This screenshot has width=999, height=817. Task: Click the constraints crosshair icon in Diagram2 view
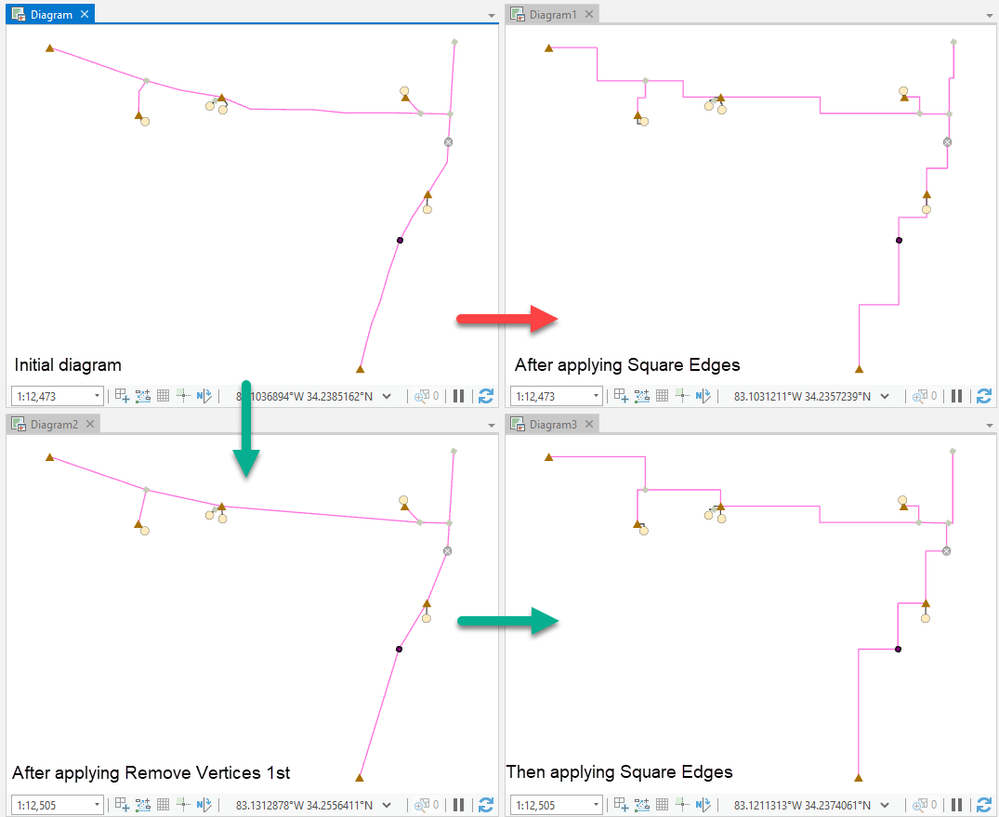point(183,804)
